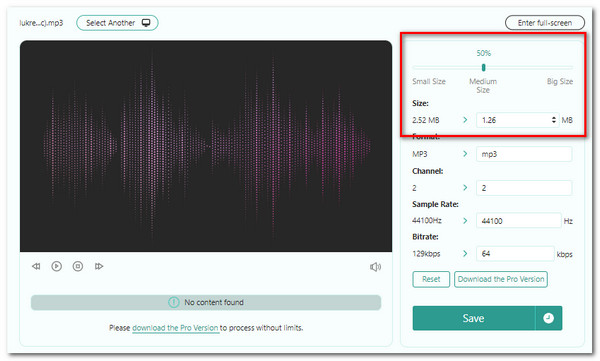This screenshot has height=361, width=600.
Task: Click Download the Pro Version button
Action: click(501, 279)
